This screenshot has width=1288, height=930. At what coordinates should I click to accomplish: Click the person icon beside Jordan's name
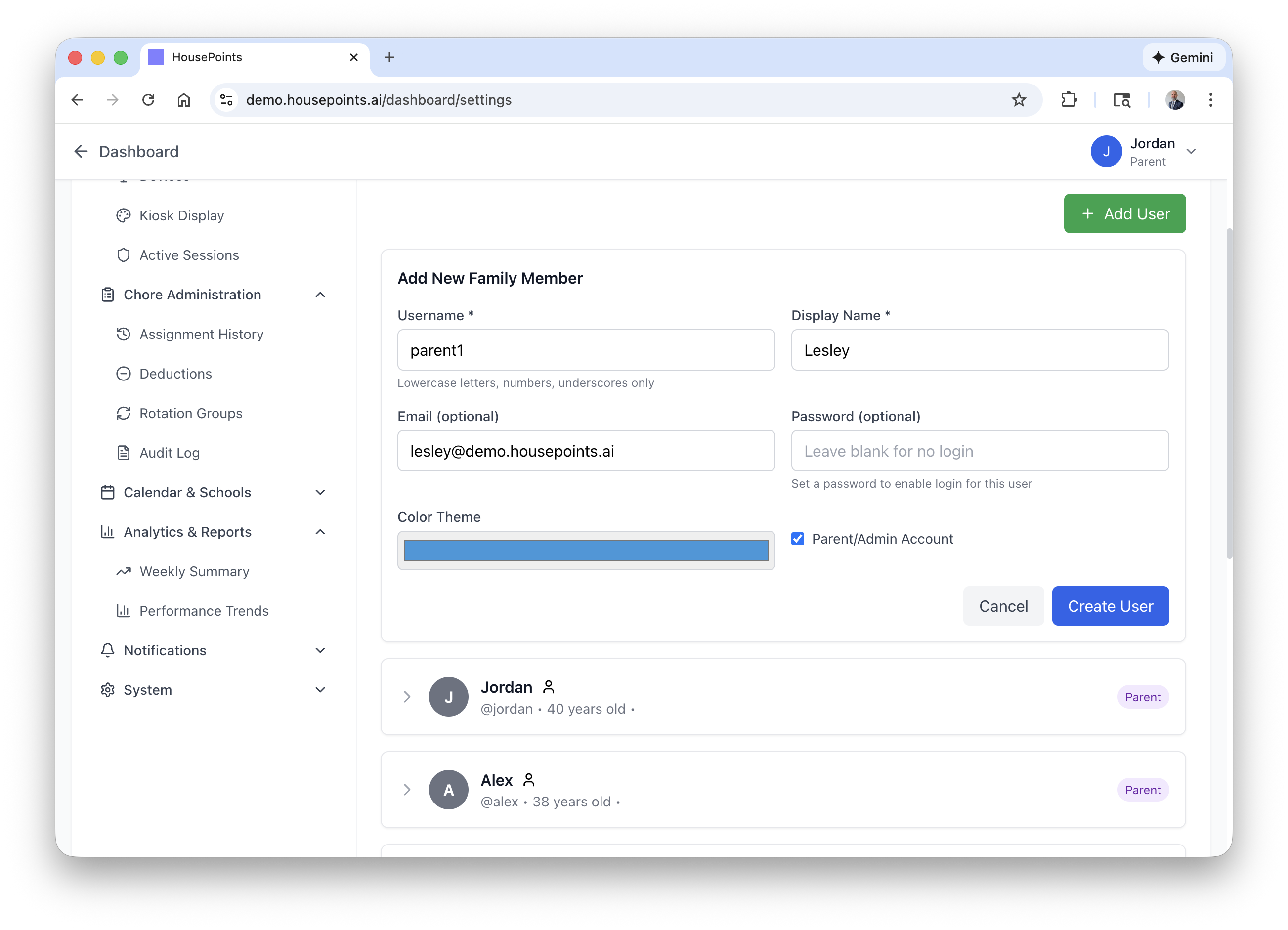coord(548,687)
